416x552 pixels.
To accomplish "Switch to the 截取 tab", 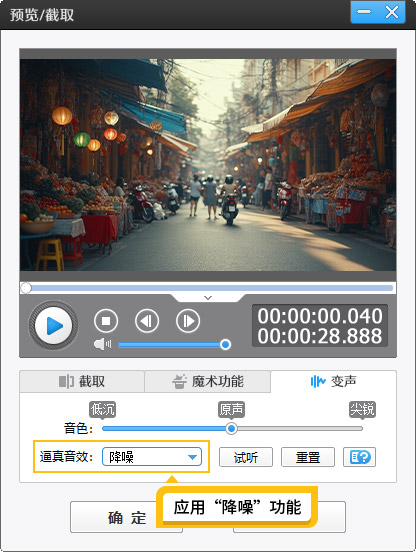I will 82,381.
